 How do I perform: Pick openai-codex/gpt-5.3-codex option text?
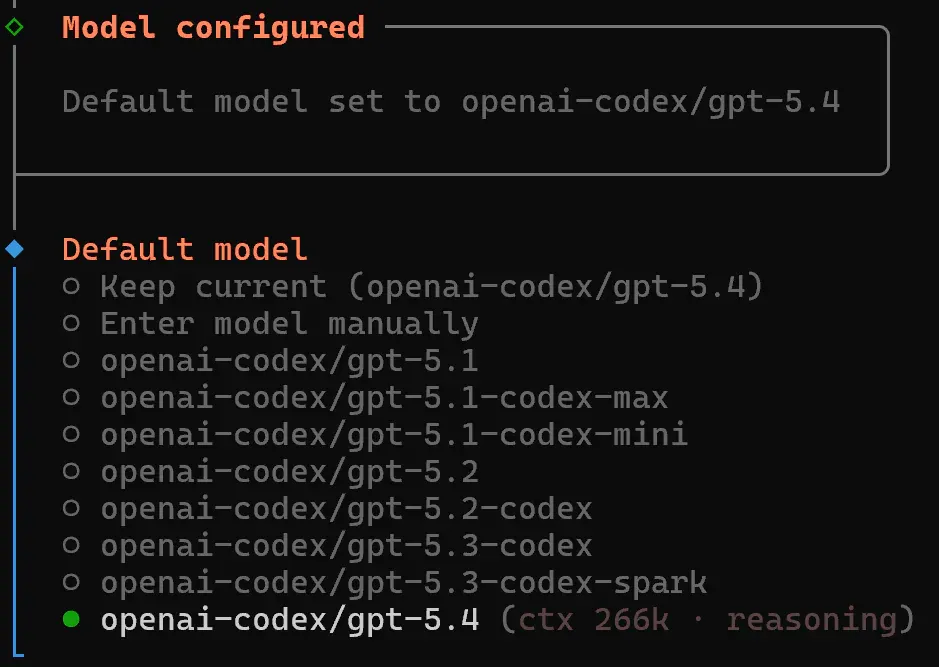(346, 546)
